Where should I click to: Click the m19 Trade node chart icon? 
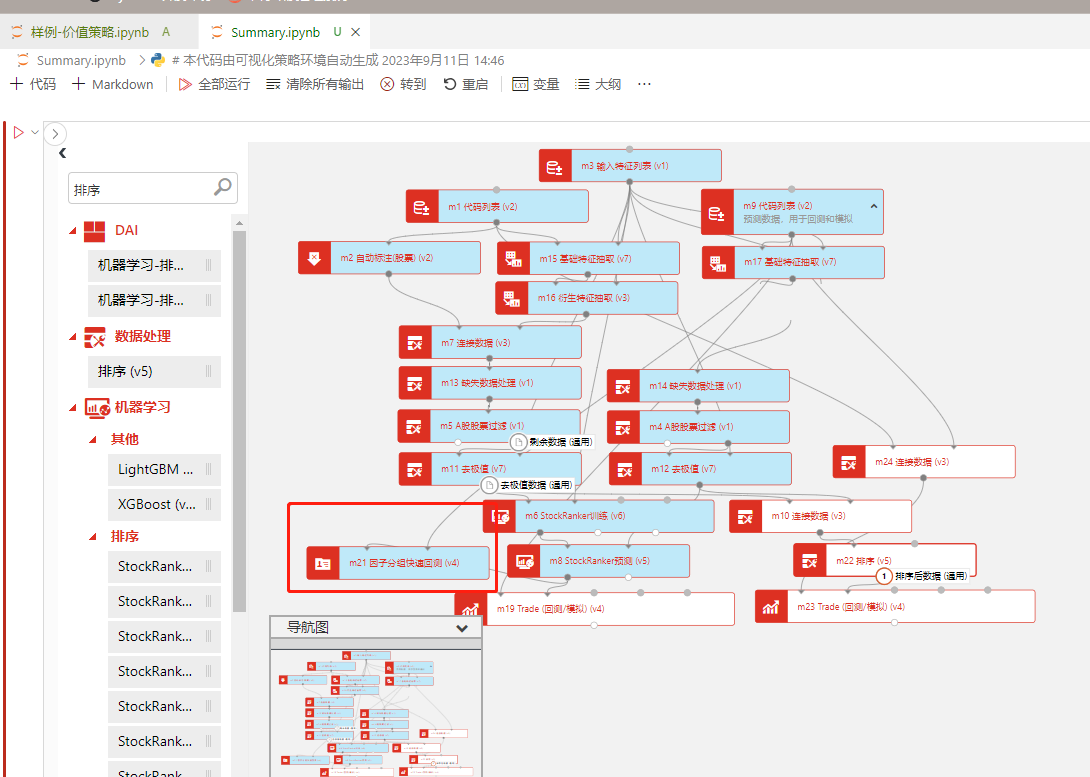[x=469, y=608]
